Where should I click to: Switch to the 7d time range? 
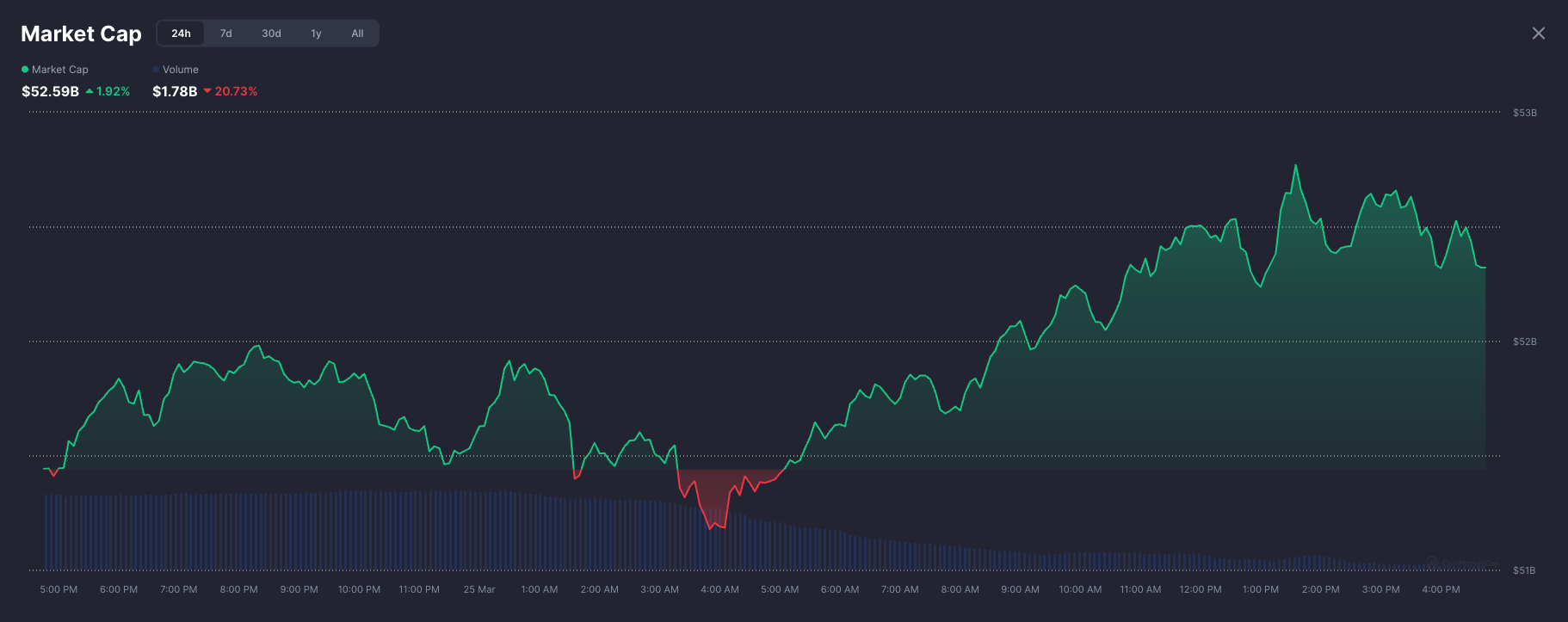tap(225, 34)
